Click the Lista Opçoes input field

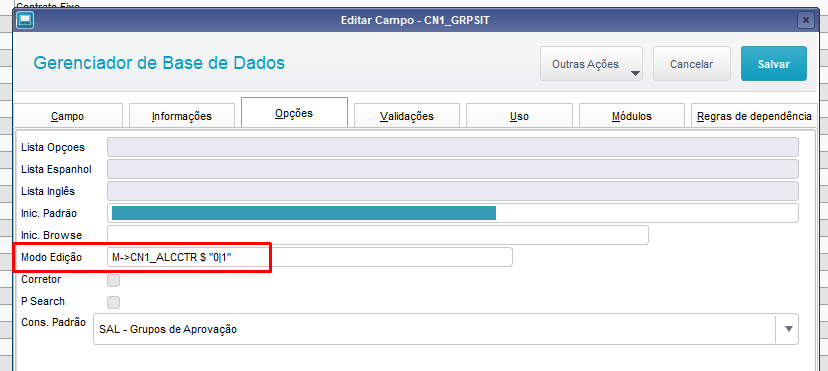[453, 147]
